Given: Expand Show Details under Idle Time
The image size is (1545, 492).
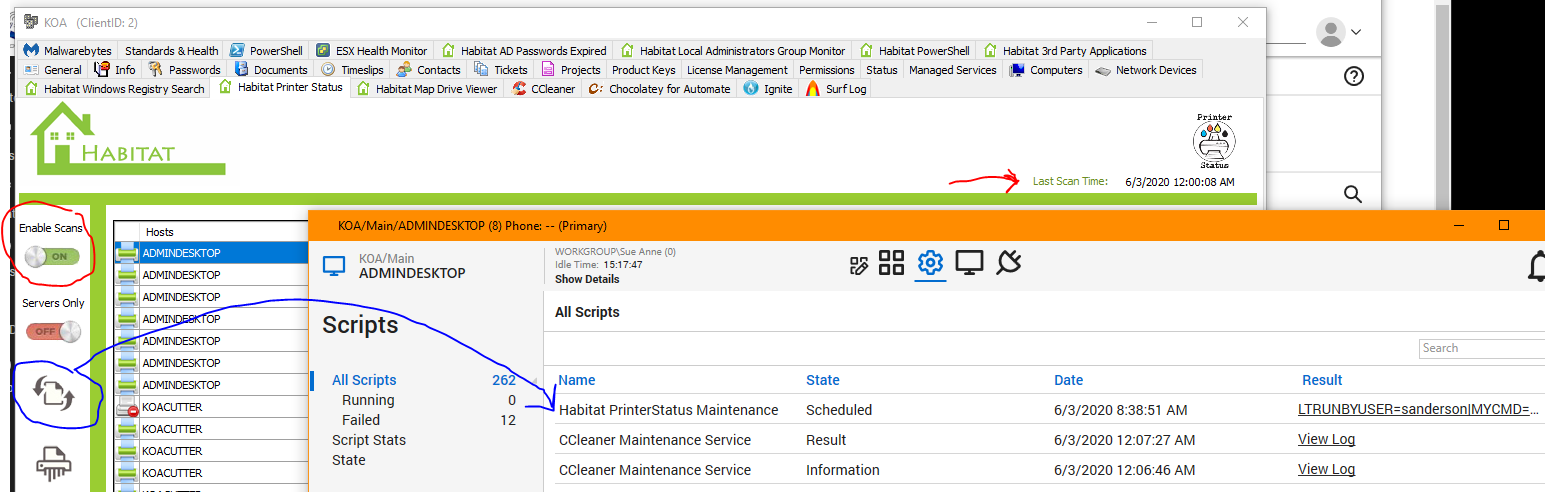Looking at the screenshot, I should click(585, 280).
